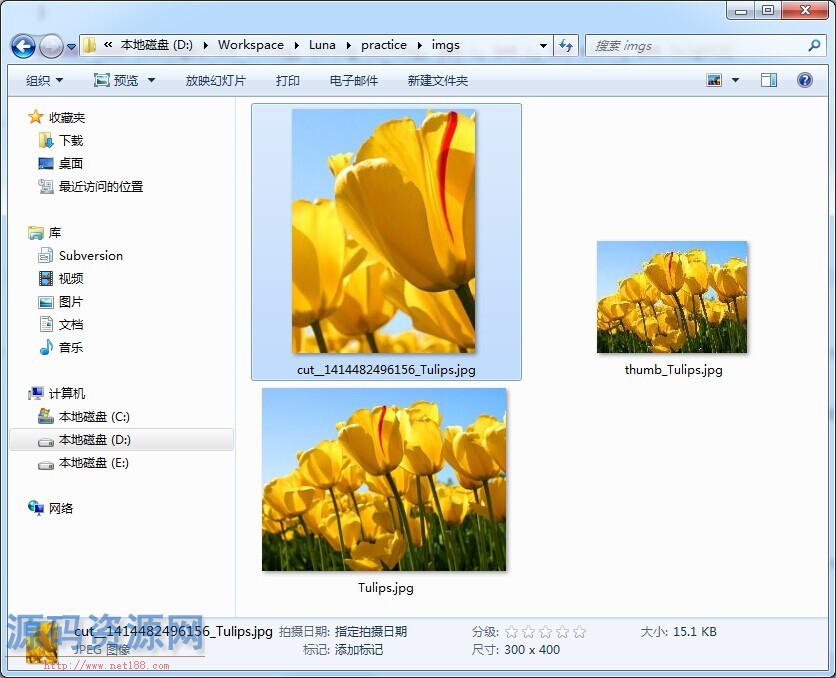Image resolution: width=836 pixels, height=678 pixels.
Task: Open 本地磁盘 (D:) drive in sidebar
Action: click(122, 440)
